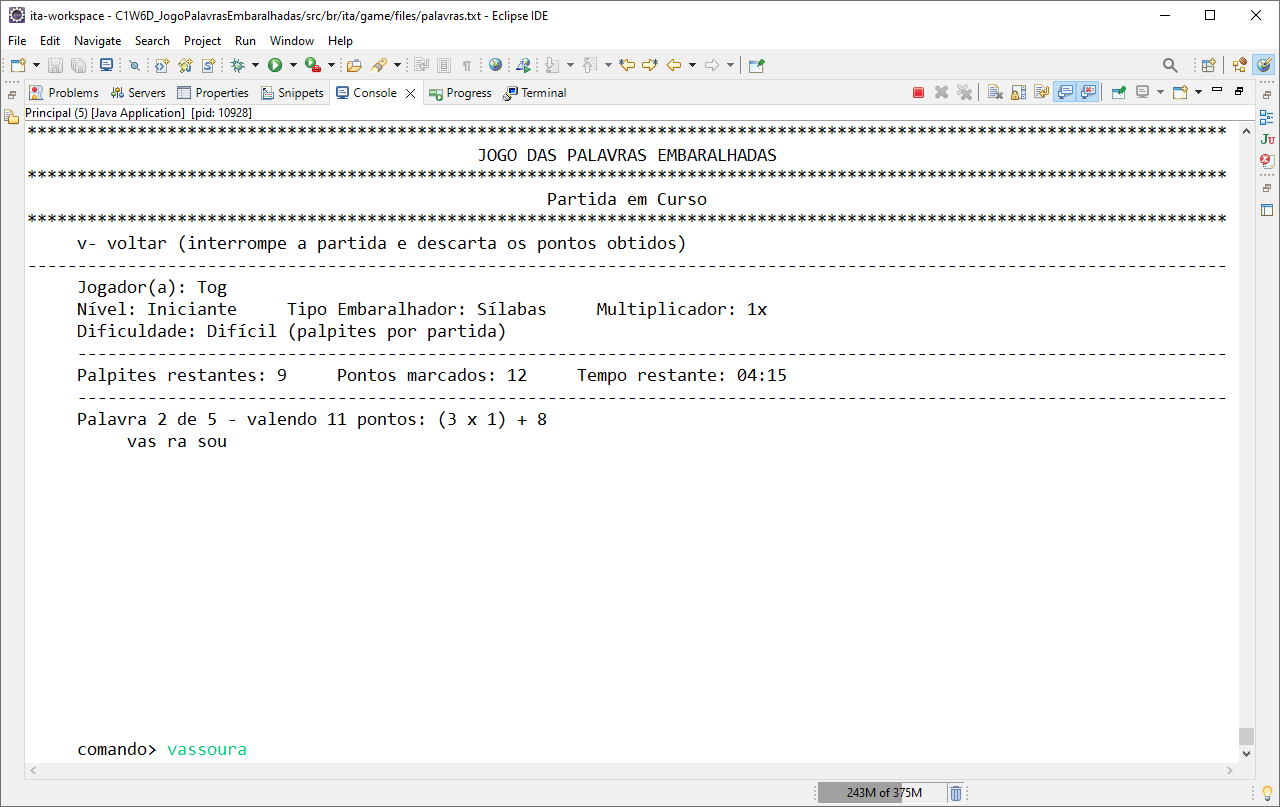Expand the Debug launch dropdown arrow
The width and height of the screenshot is (1280, 807).
tap(255, 65)
